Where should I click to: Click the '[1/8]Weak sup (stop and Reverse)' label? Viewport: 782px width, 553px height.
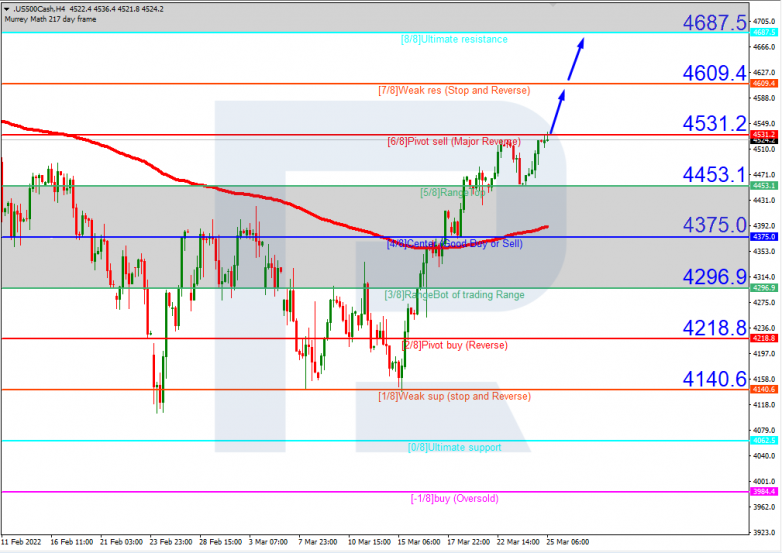click(x=454, y=396)
